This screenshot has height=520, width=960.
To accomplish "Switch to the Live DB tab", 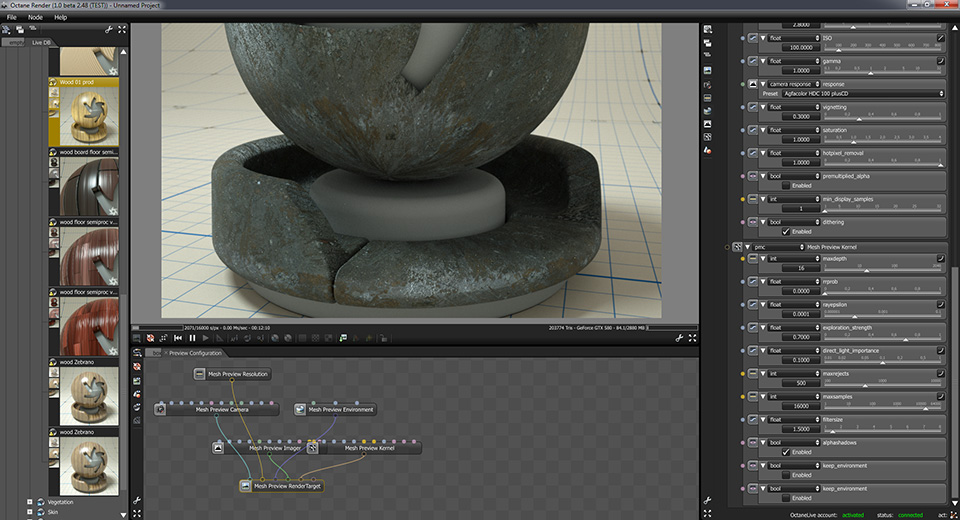I will (x=41, y=42).
